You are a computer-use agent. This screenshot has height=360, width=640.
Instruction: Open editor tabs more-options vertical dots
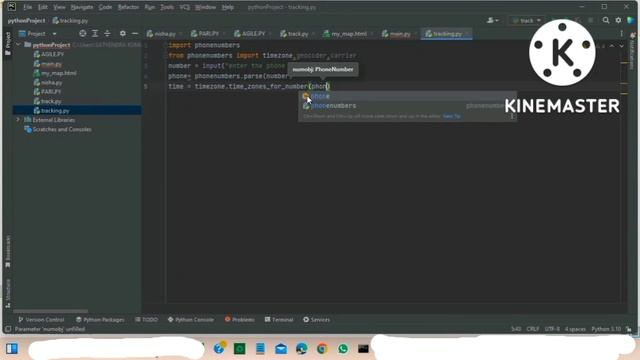pos(621,34)
